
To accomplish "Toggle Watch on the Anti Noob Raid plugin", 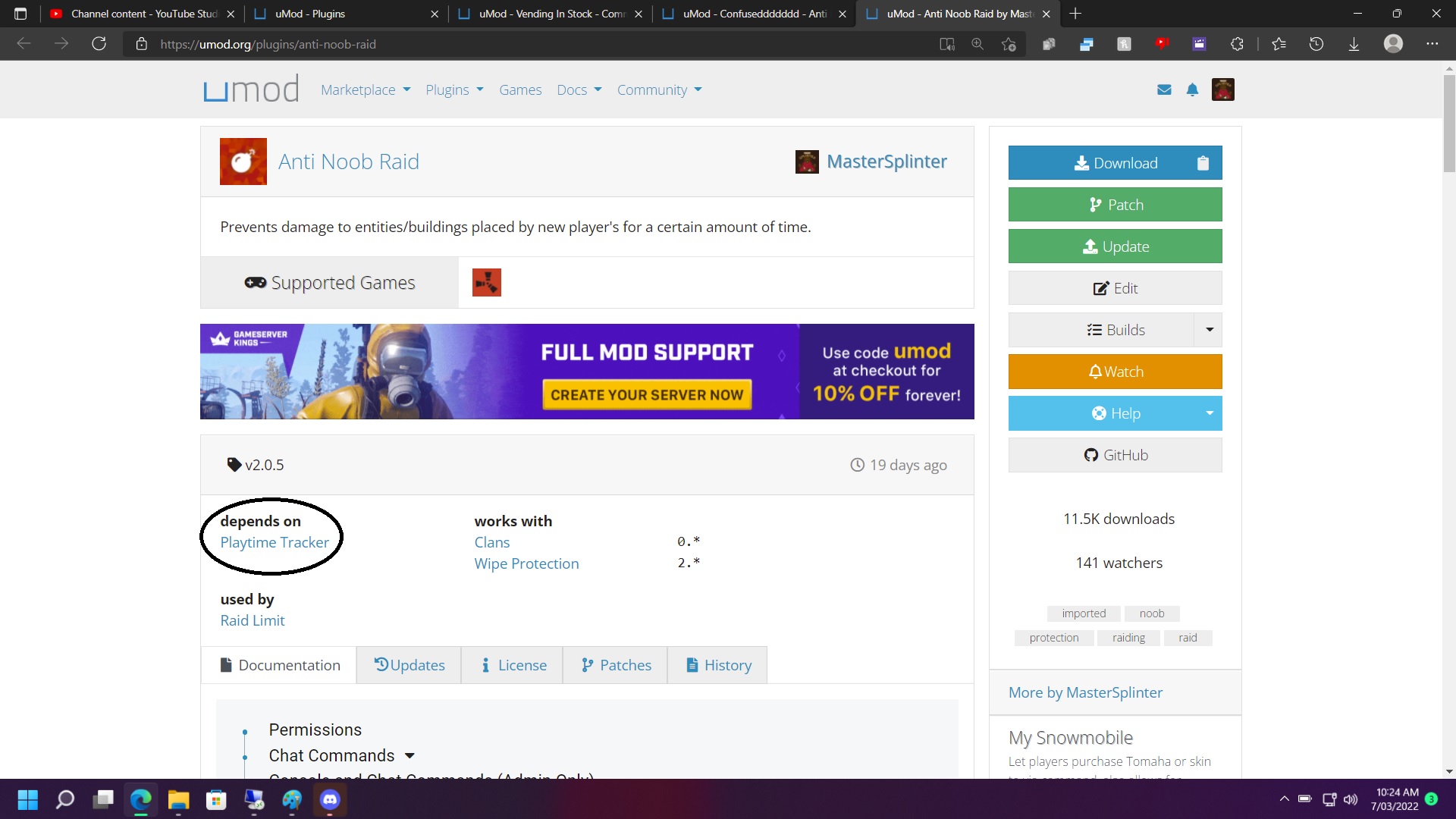I will pyautogui.click(x=1115, y=371).
